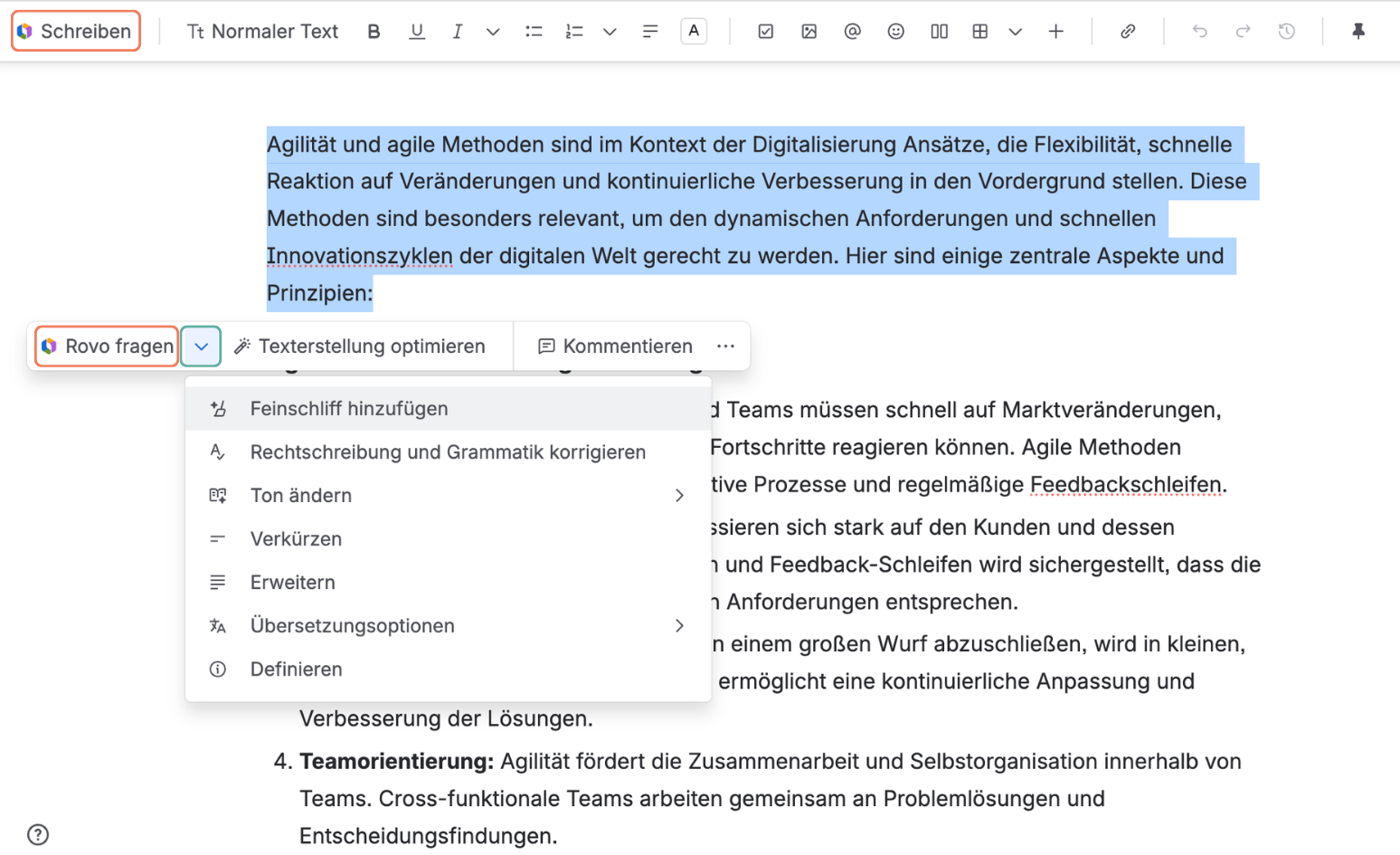
Task: Insert an image or media file
Action: tap(809, 32)
